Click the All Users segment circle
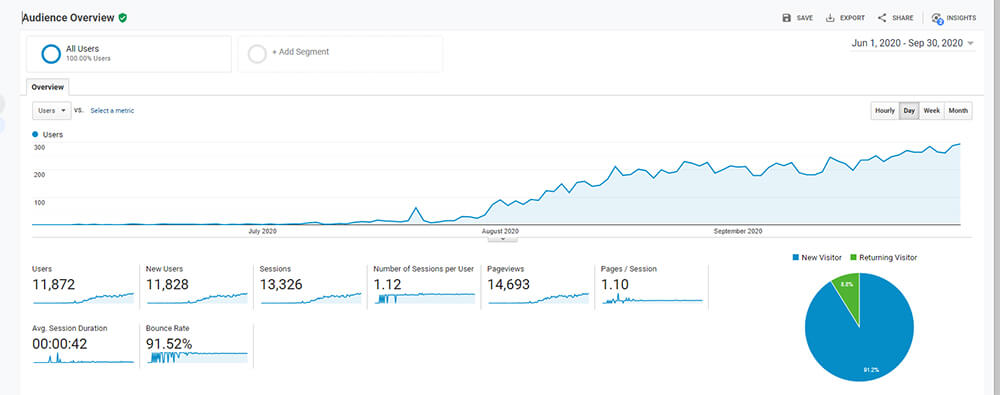Screen dimensions: 1000x395 click(51, 54)
